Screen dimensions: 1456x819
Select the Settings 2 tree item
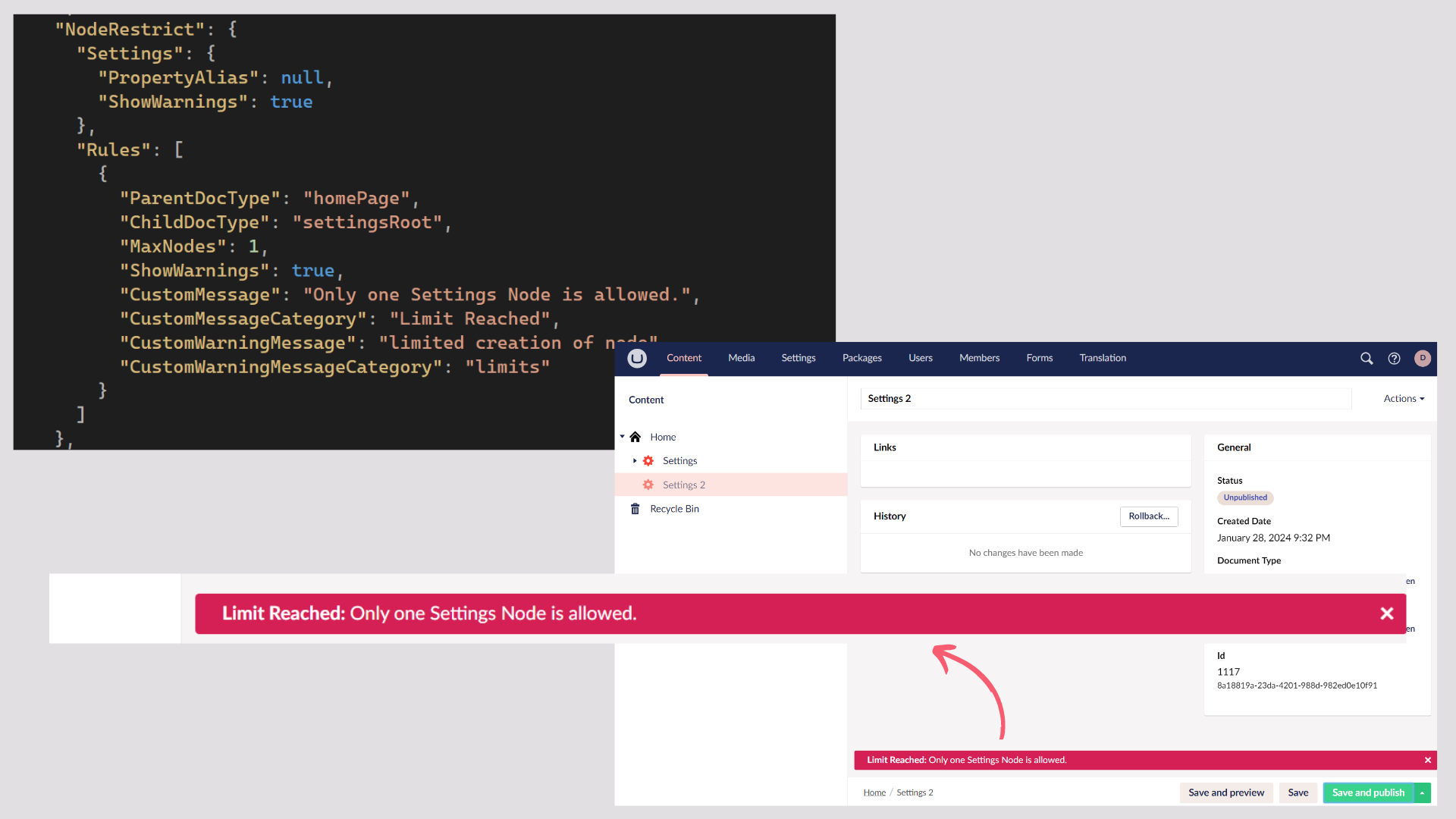(x=684, y=485)
